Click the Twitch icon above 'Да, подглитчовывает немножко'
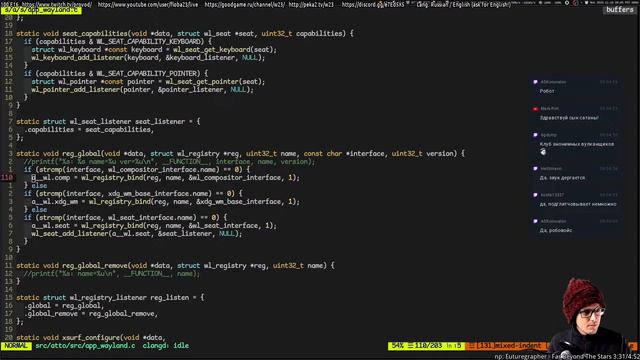The image size is (640, 360). point(535,195)
